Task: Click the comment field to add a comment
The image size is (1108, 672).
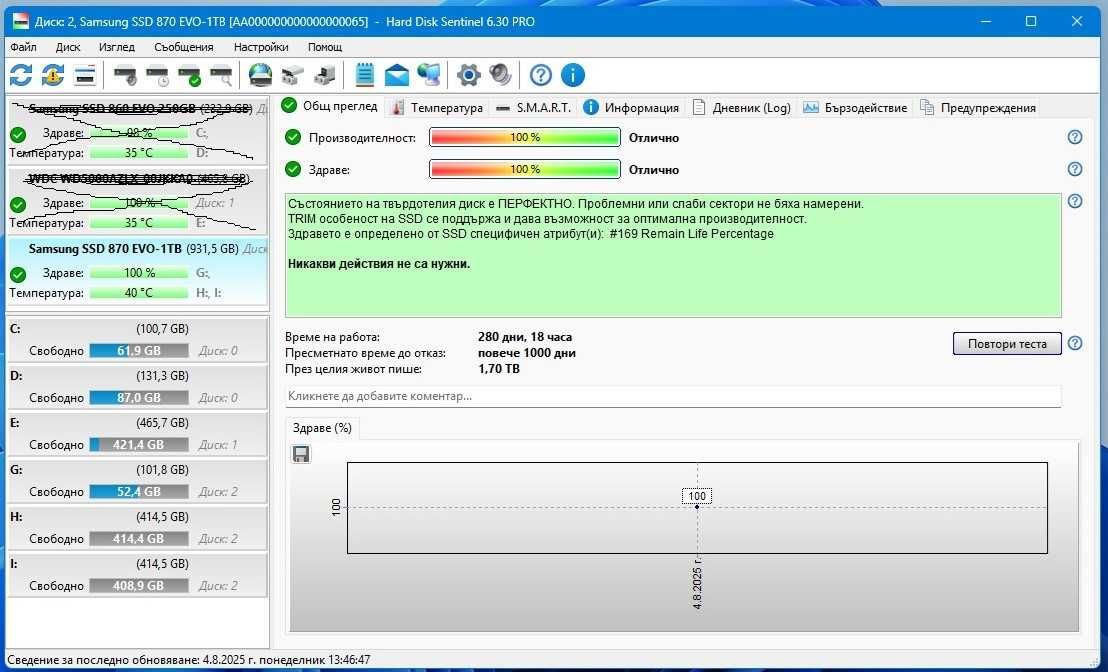Action: [x=673, y=396]
